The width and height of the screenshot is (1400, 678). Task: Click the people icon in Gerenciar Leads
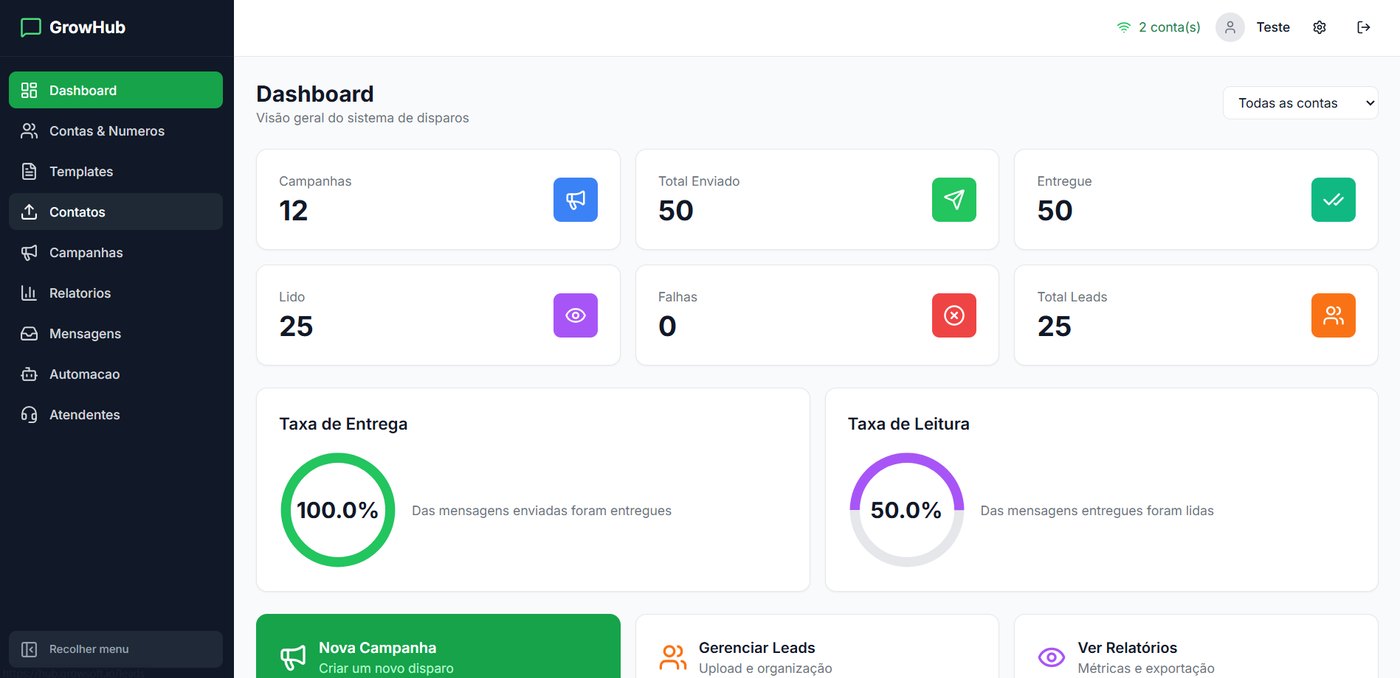click(673, 657)
